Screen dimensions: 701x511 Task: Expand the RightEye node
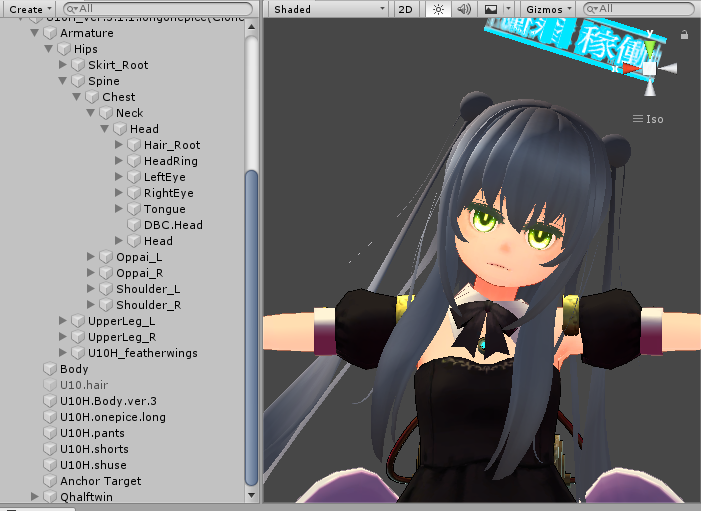point(118,193)
